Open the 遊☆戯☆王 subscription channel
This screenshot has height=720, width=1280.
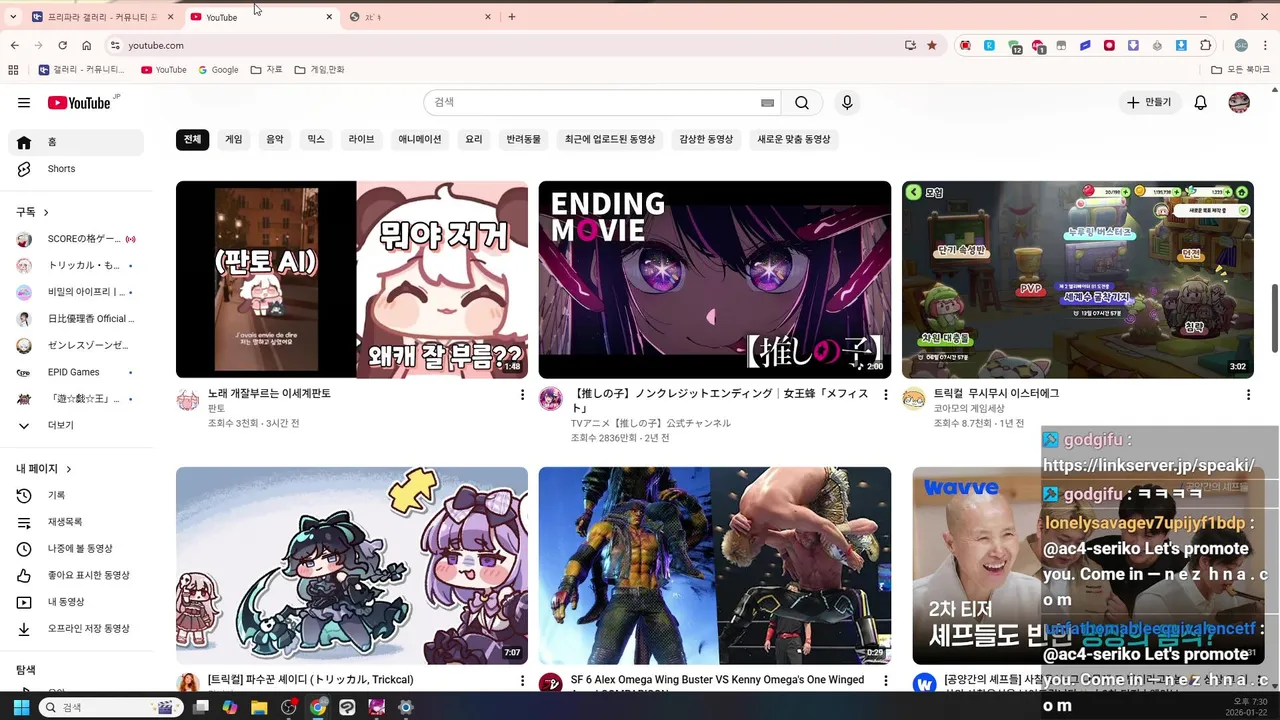[x=76, y=399]
